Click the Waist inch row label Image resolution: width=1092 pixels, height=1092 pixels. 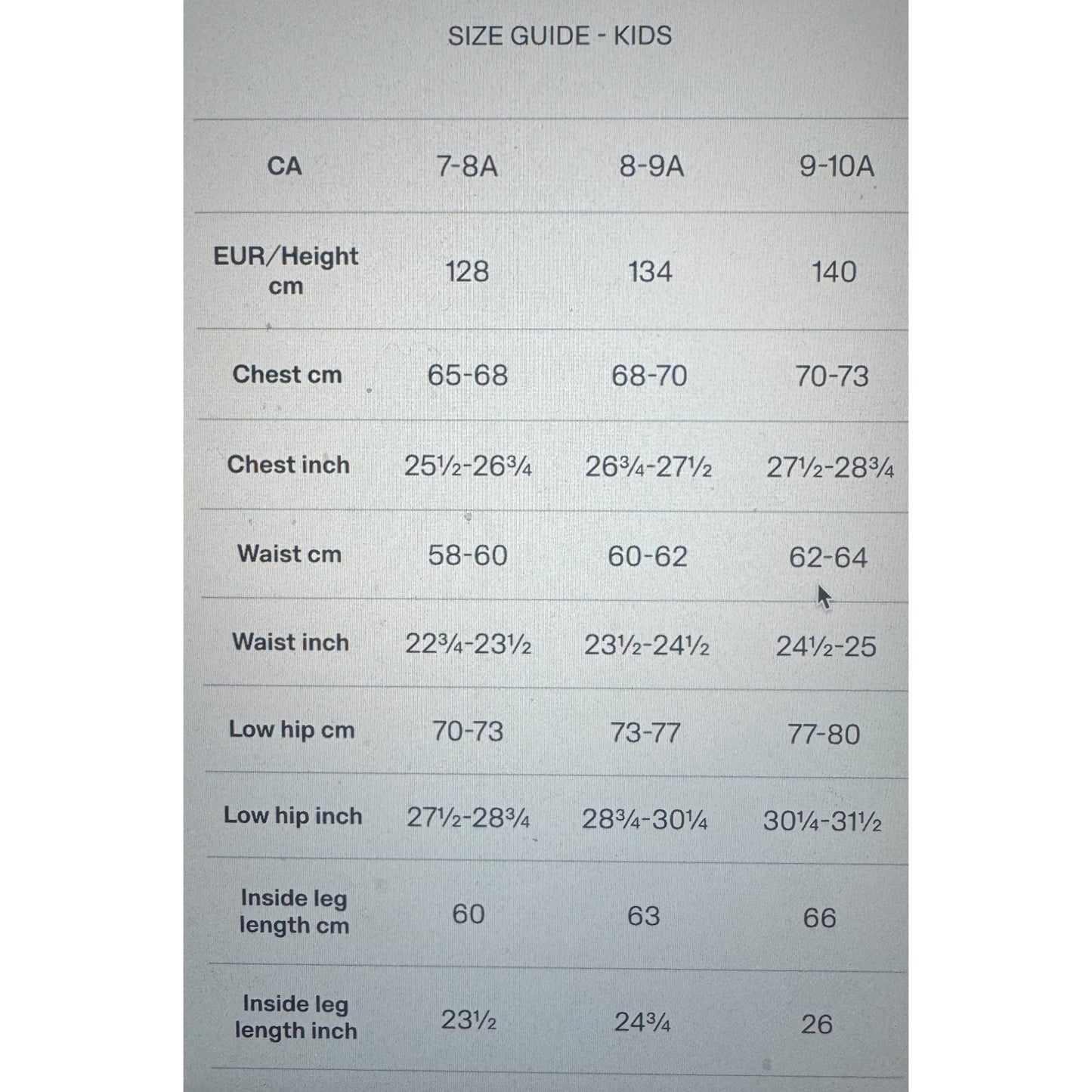291,642
